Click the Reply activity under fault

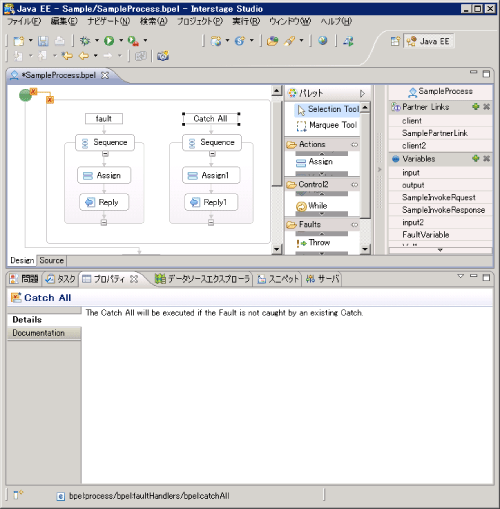click(104, 202)
